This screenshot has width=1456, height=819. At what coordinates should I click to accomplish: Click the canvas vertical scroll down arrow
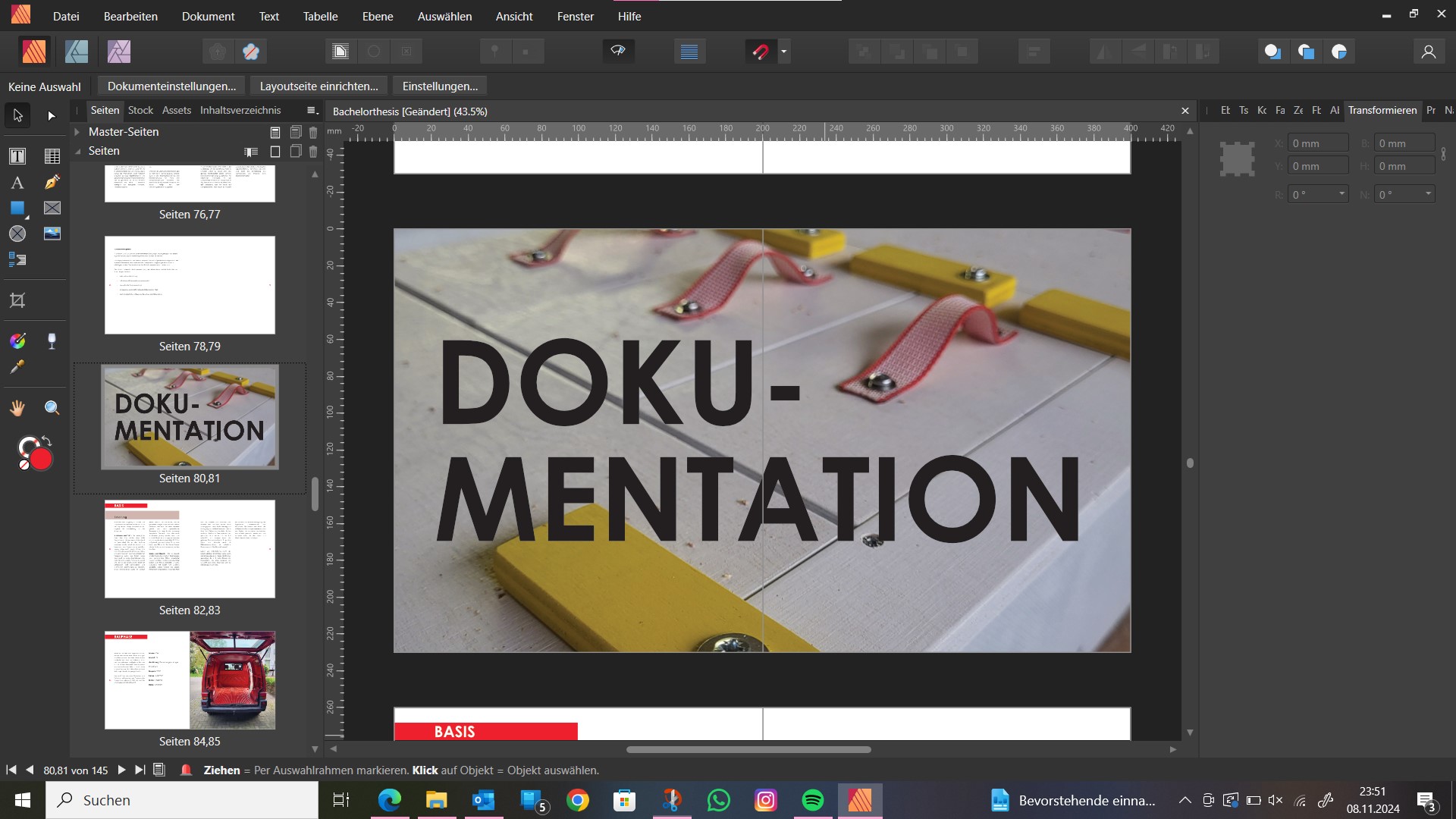point(1190,733)
